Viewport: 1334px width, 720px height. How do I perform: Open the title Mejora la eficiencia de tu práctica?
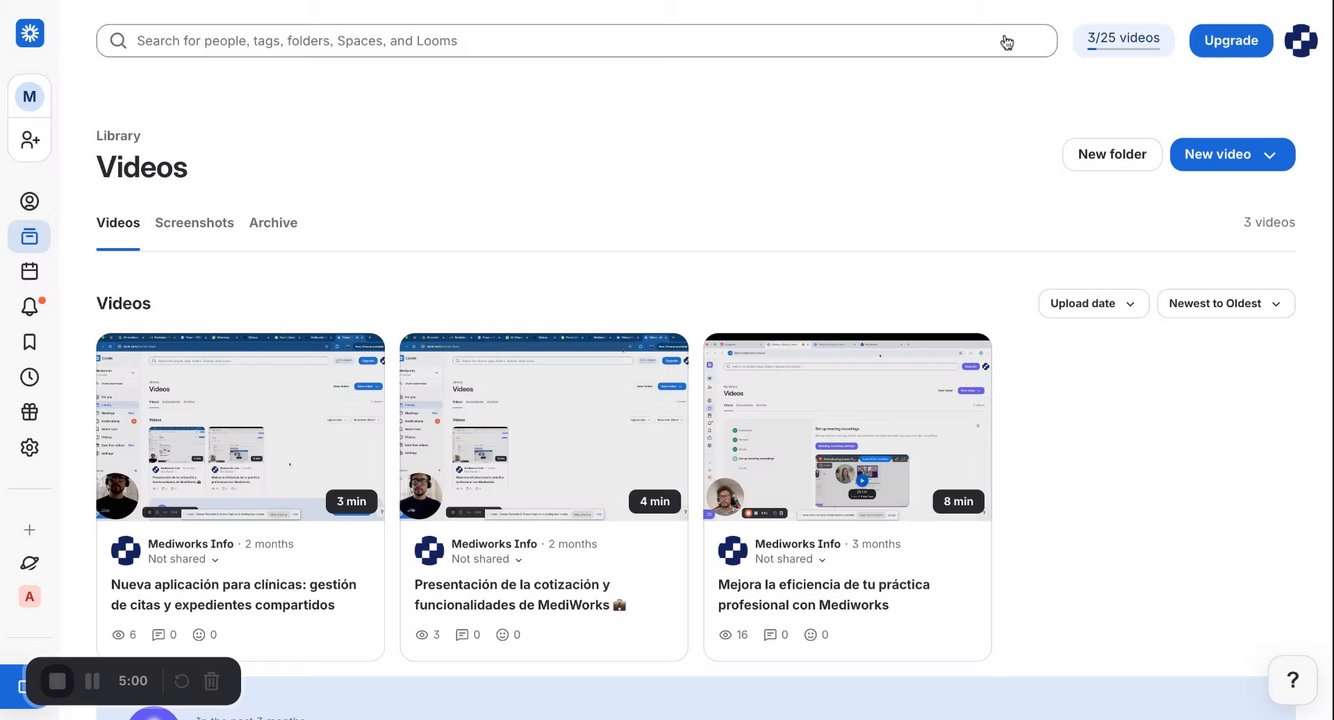click(x=824, y=595)
